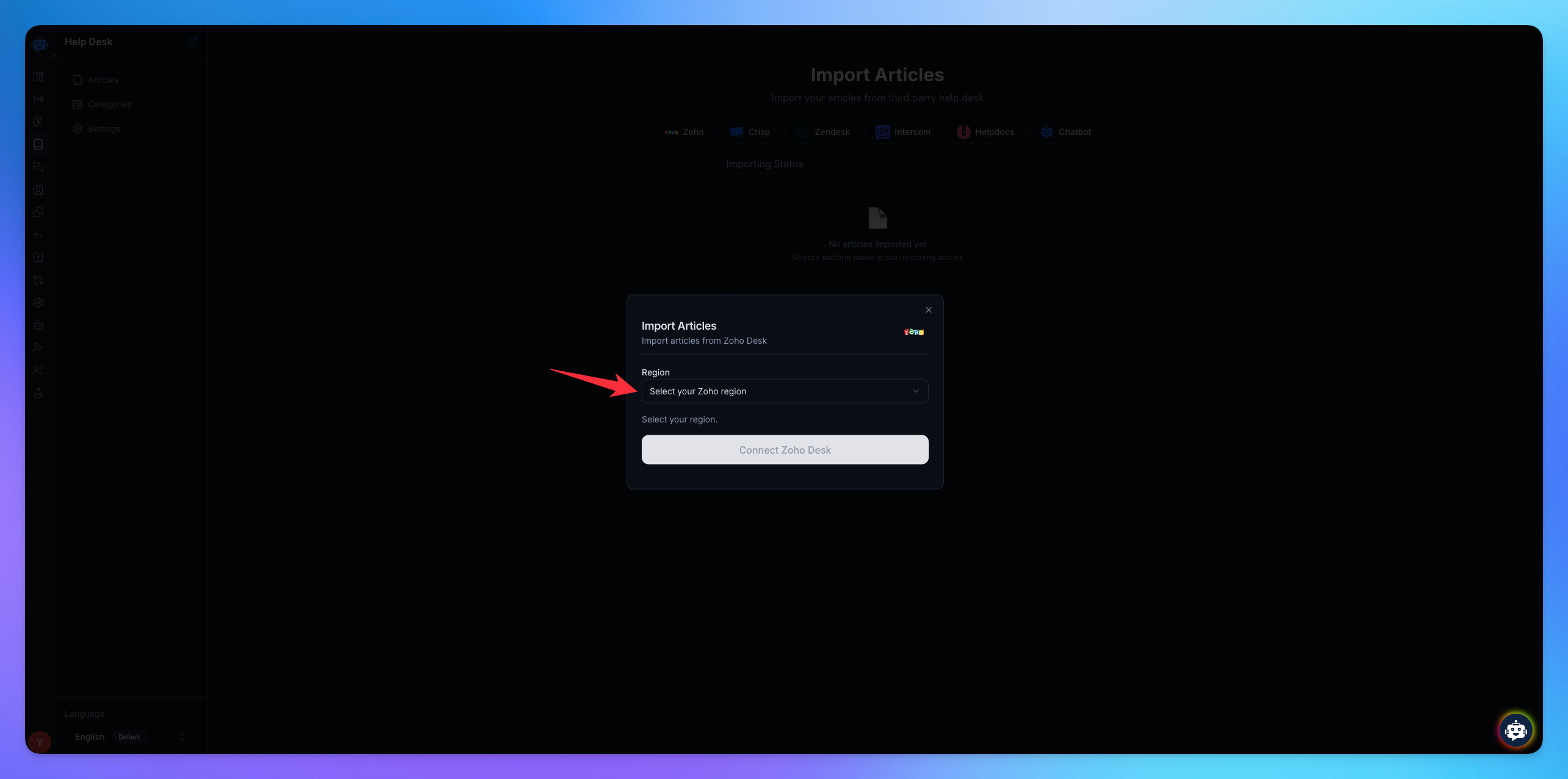Click the empty document icon under Importing Status

coord(877,218)
